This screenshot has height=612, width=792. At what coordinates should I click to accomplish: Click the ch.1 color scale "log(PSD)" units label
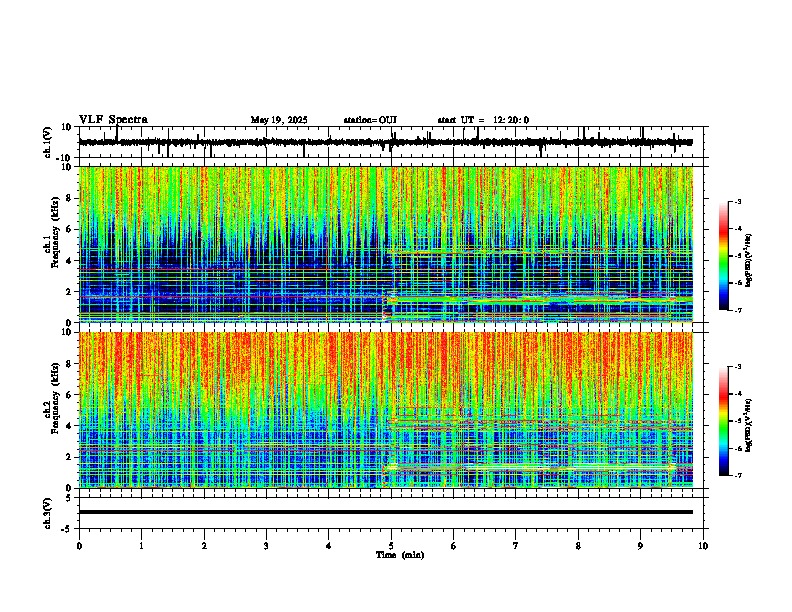(x=749, y=260)
